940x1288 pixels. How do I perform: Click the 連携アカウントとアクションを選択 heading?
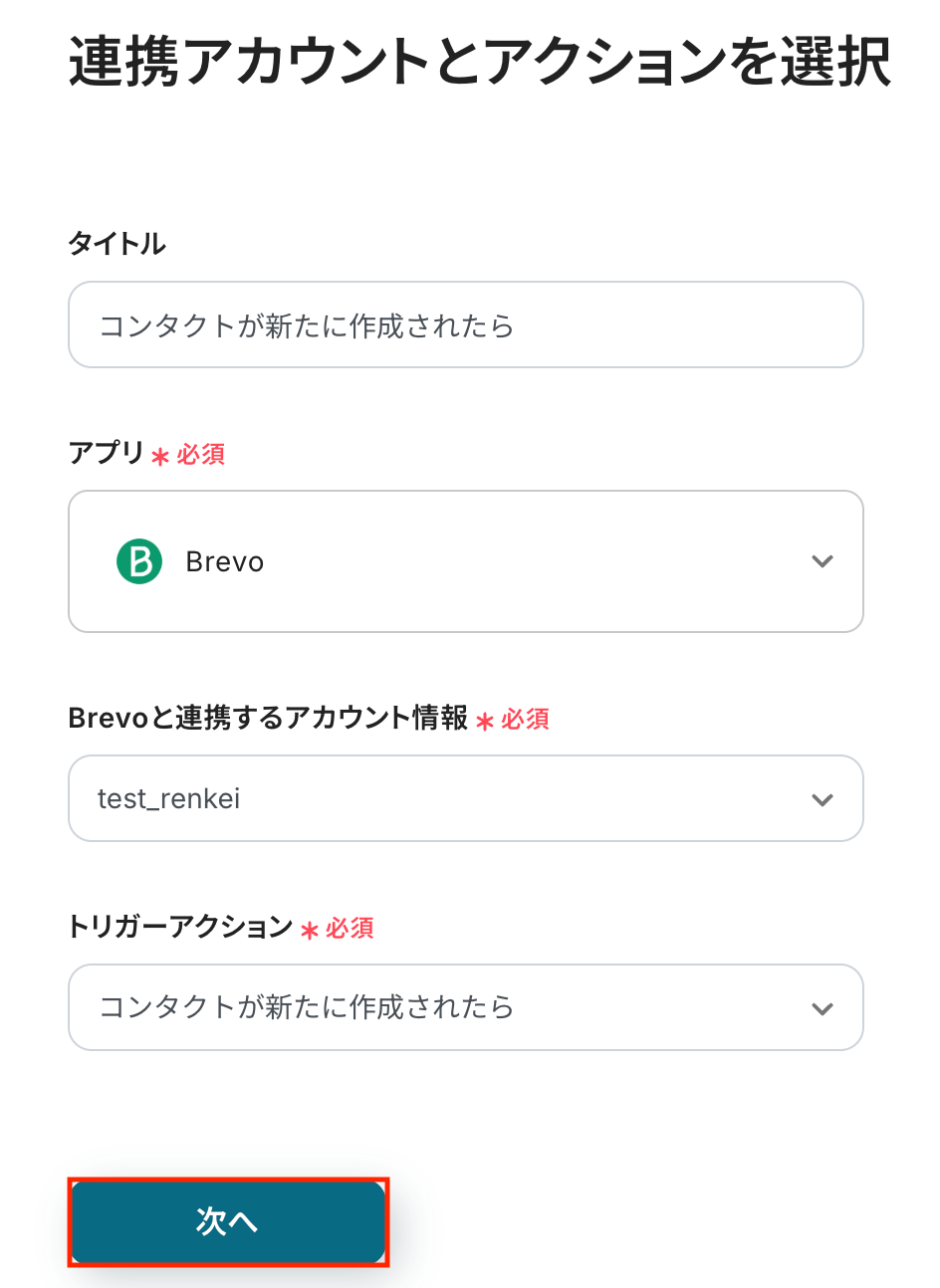[480, 62]
